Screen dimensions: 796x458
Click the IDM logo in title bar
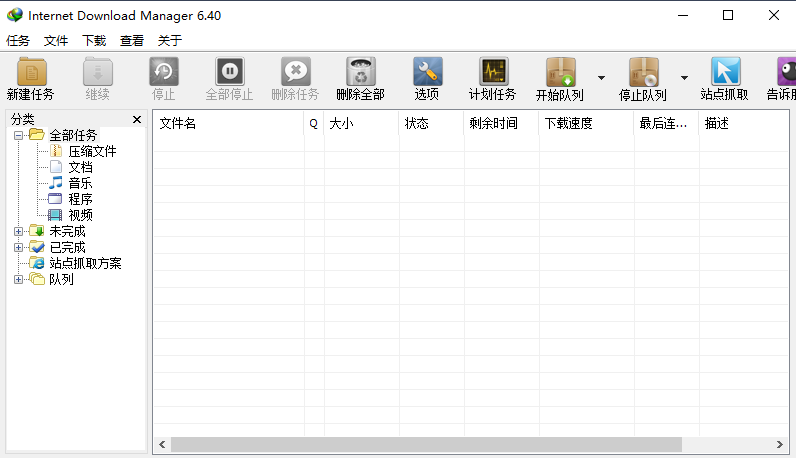15,15
